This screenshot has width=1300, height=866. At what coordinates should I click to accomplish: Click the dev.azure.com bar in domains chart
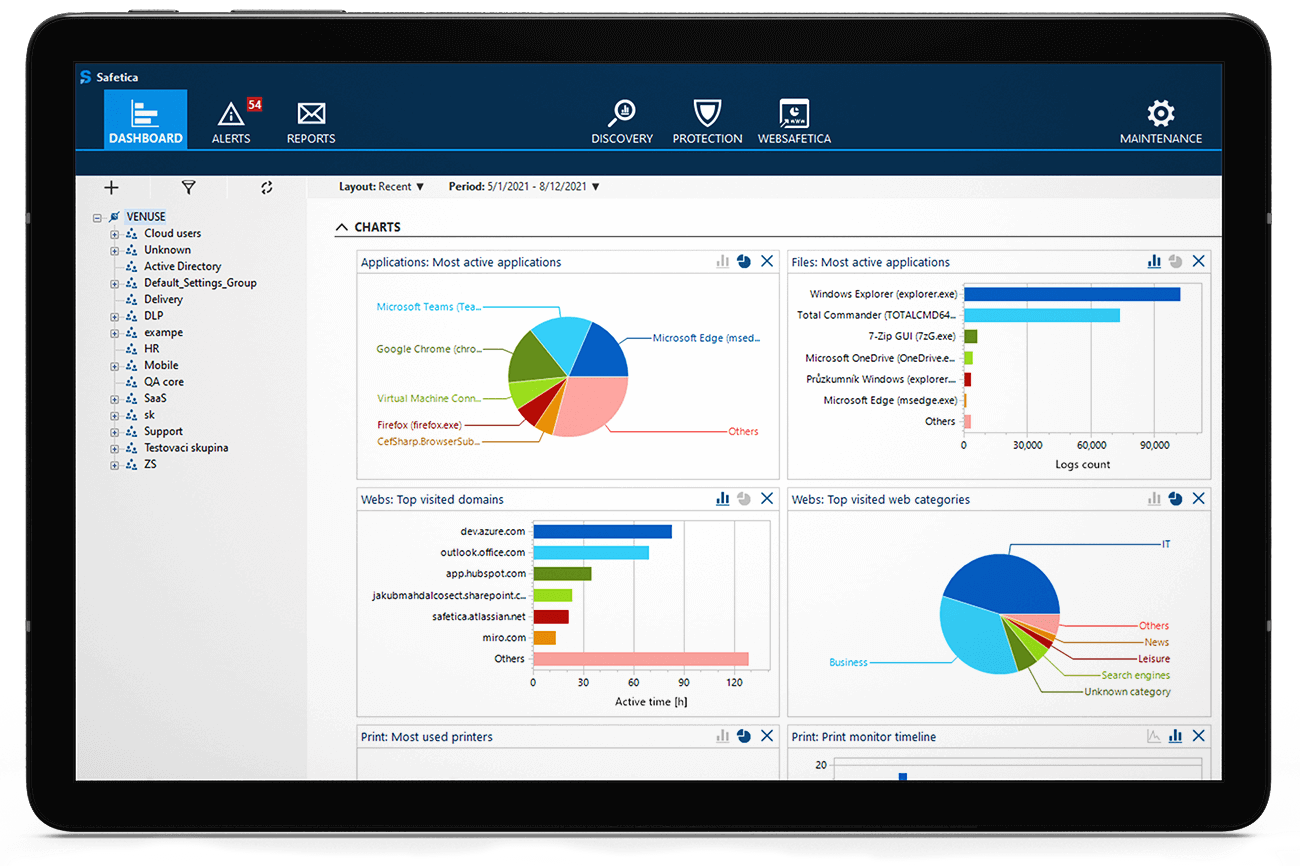coord(602,532)
